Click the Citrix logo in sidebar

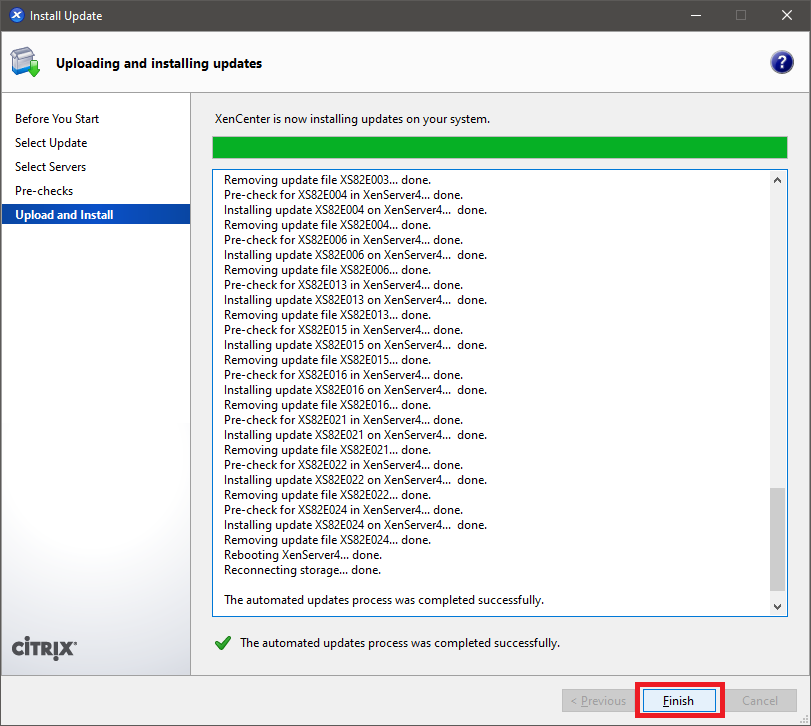tap(44, 648)
